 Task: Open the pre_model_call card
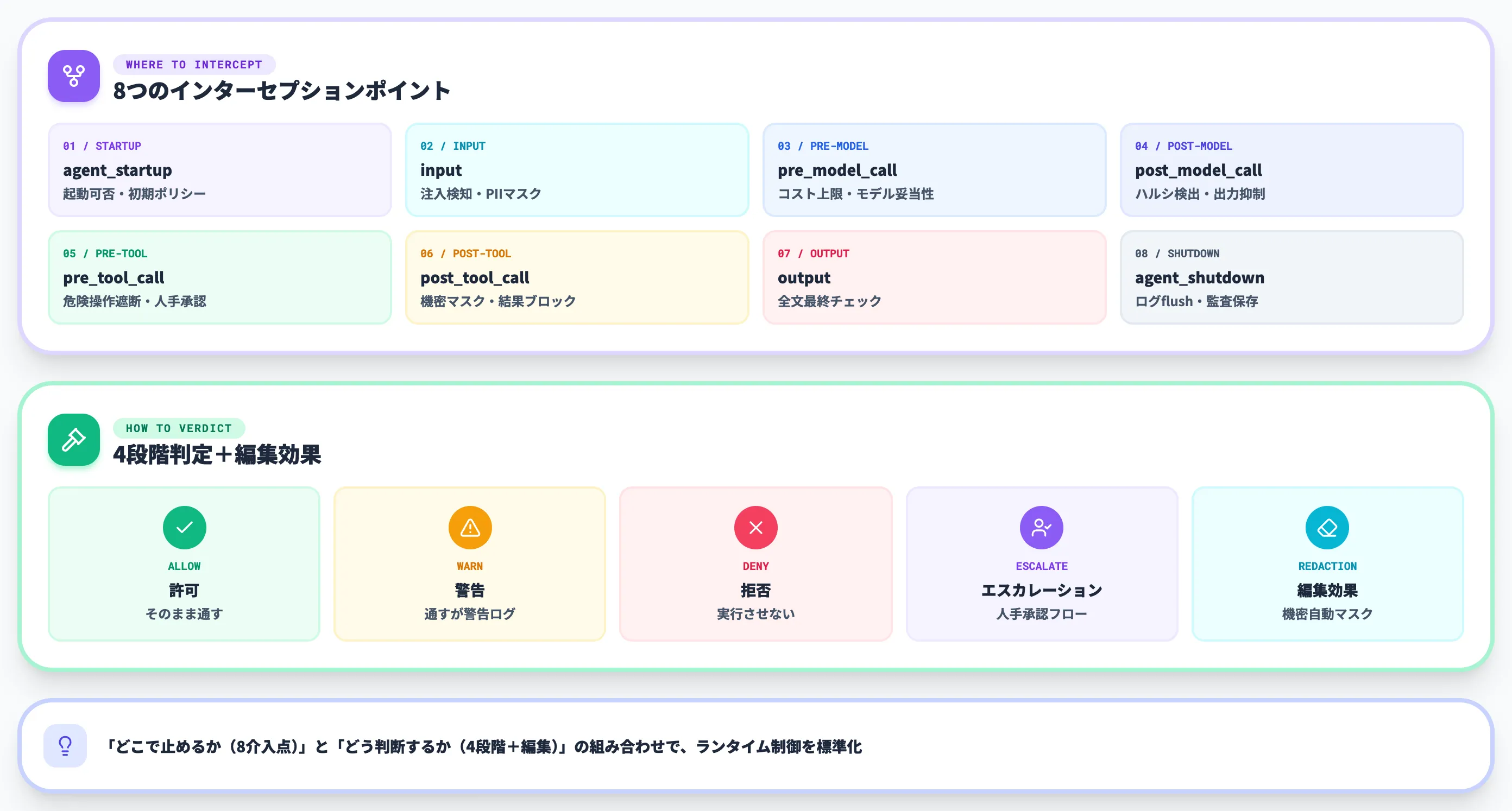(x=935, y=169)
